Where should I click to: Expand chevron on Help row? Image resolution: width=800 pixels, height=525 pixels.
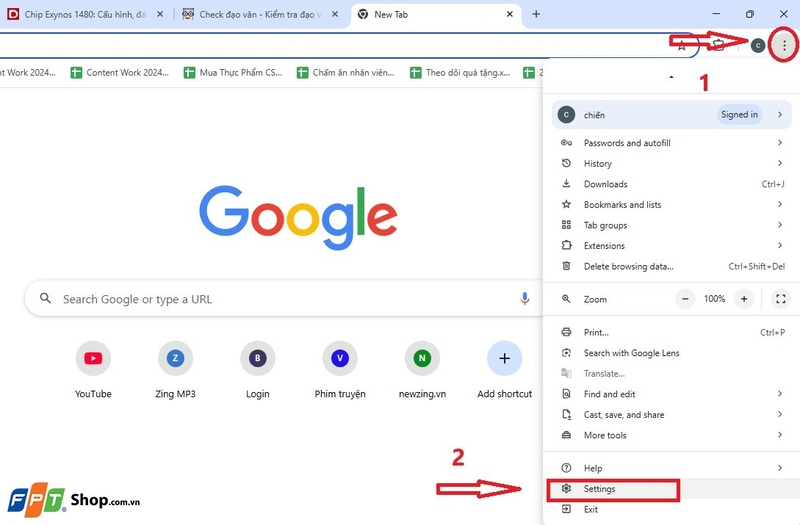[780, 468]
